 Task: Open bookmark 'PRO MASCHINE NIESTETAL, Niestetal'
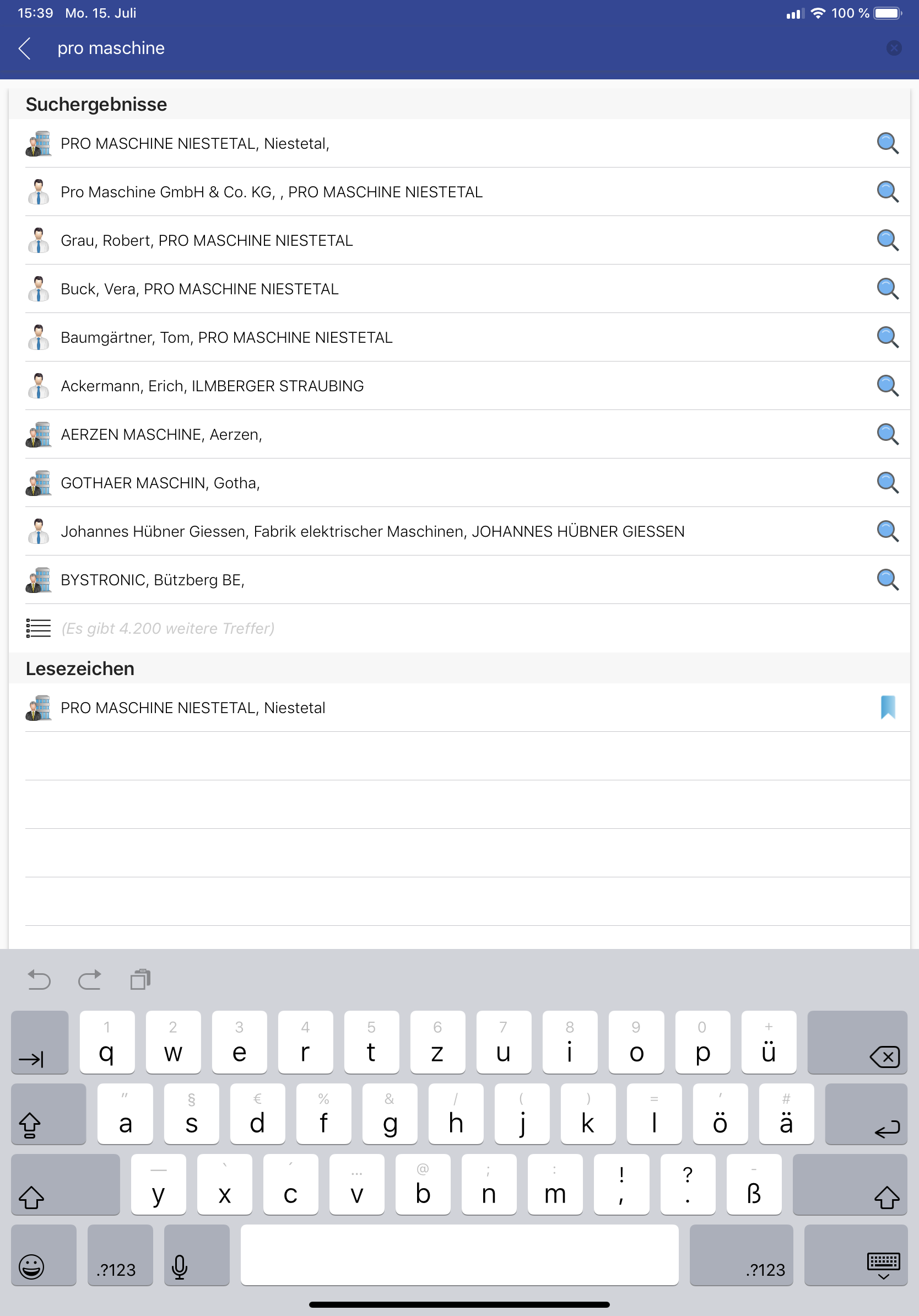459,707
